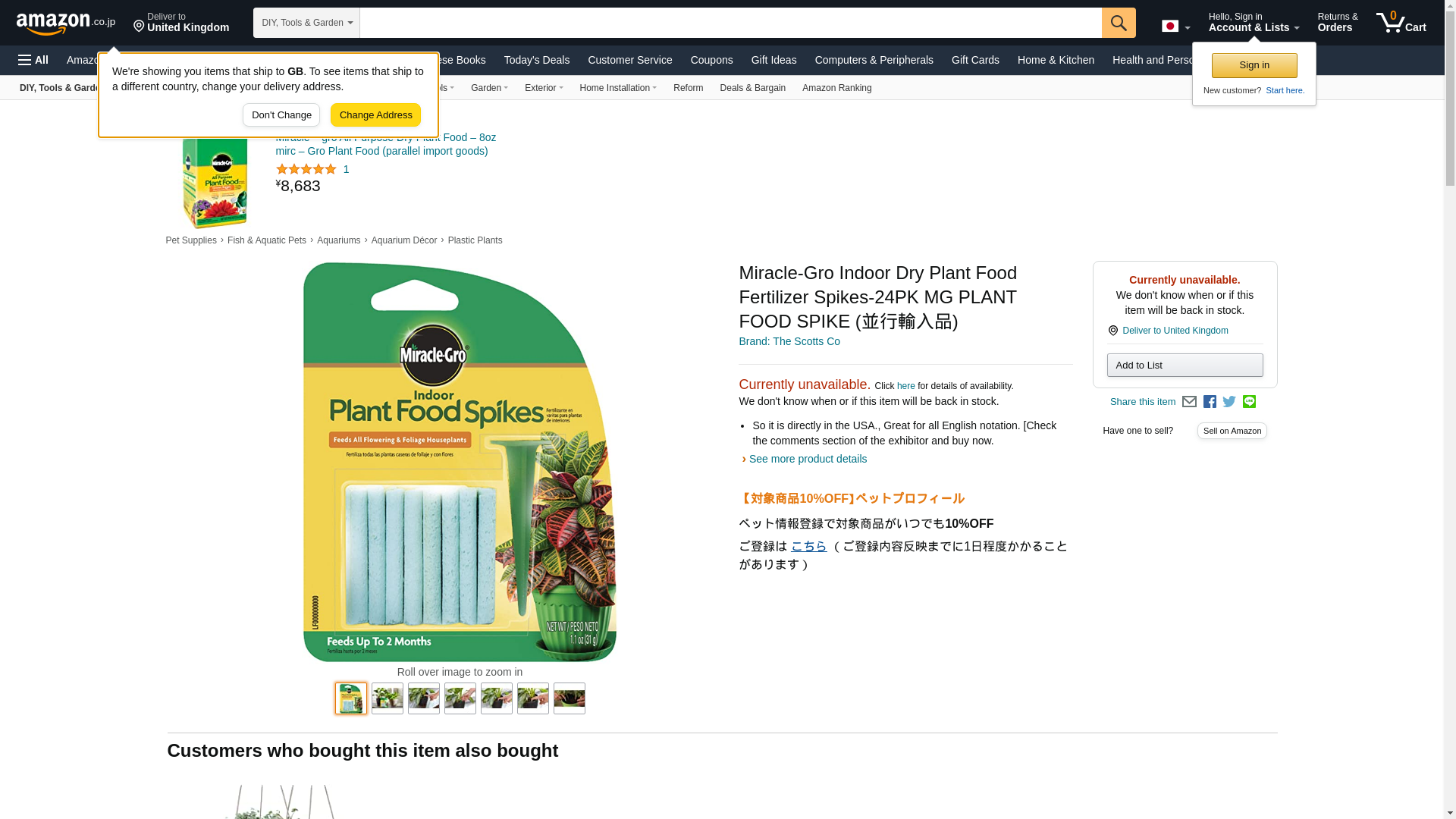Viewport: 1456px width, 819px height.
Task: Share this item on LINE
Action: click(1249, 402)
